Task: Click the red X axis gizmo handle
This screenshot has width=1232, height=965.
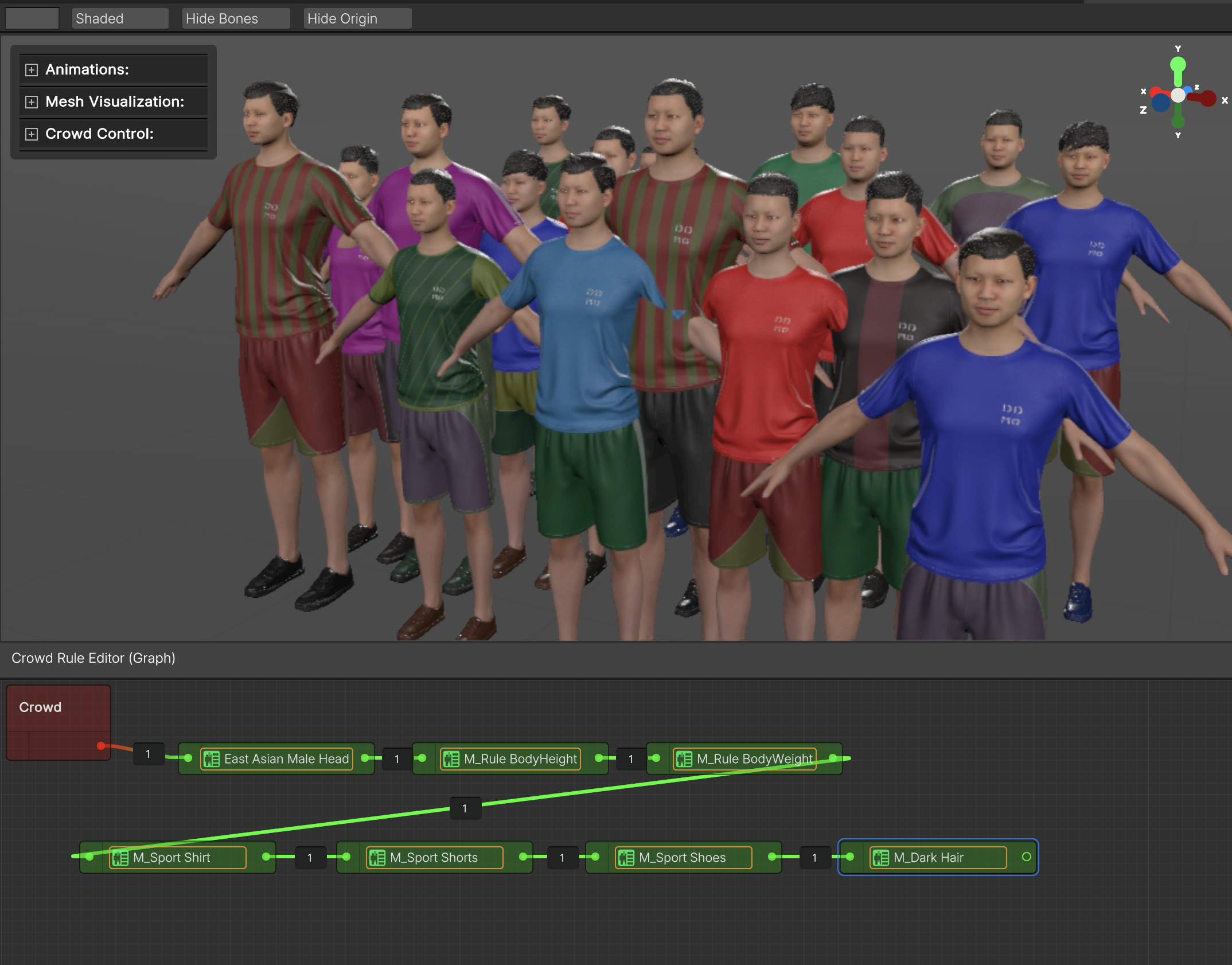Action: click(1207, 99)
